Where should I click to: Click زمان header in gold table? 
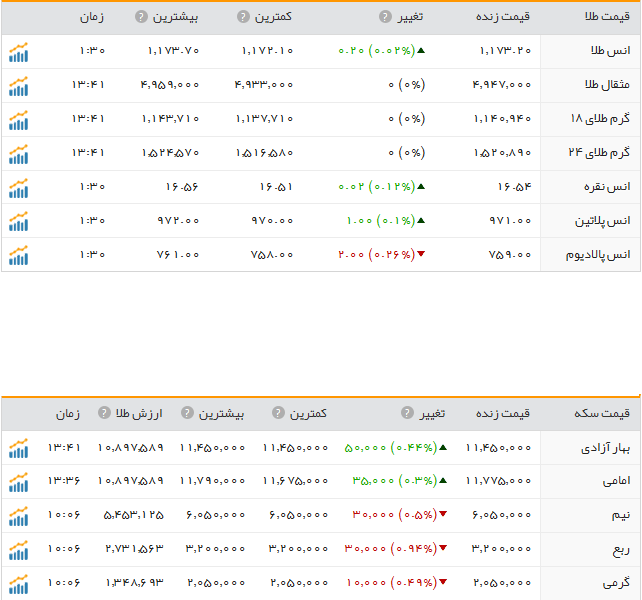tap(92, 17)
